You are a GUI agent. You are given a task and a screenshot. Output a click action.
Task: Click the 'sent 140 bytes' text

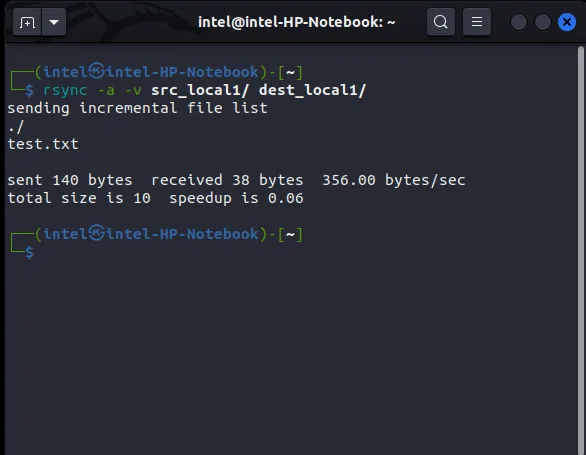(70, 180)
